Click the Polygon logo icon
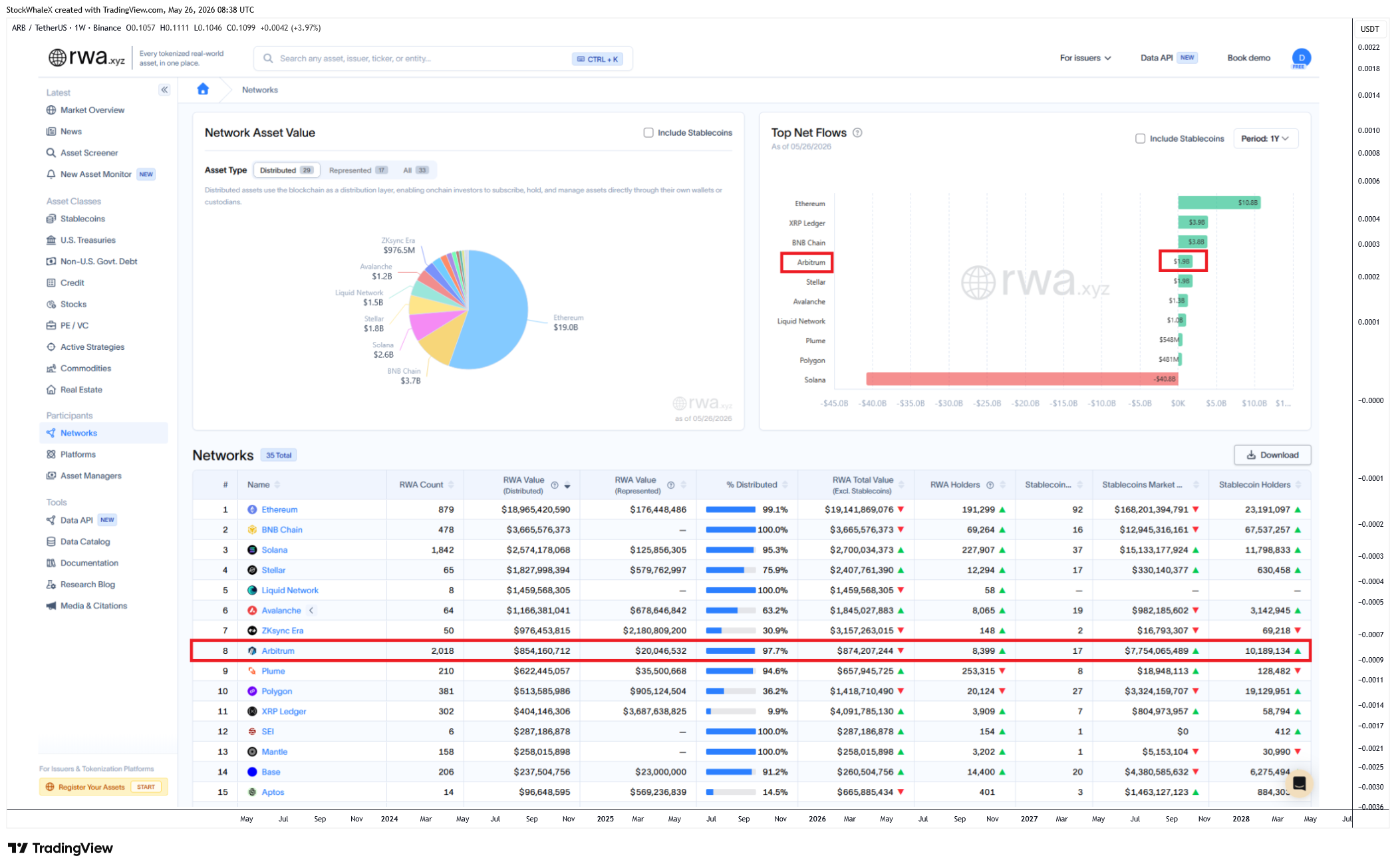 tap(252, 691)
